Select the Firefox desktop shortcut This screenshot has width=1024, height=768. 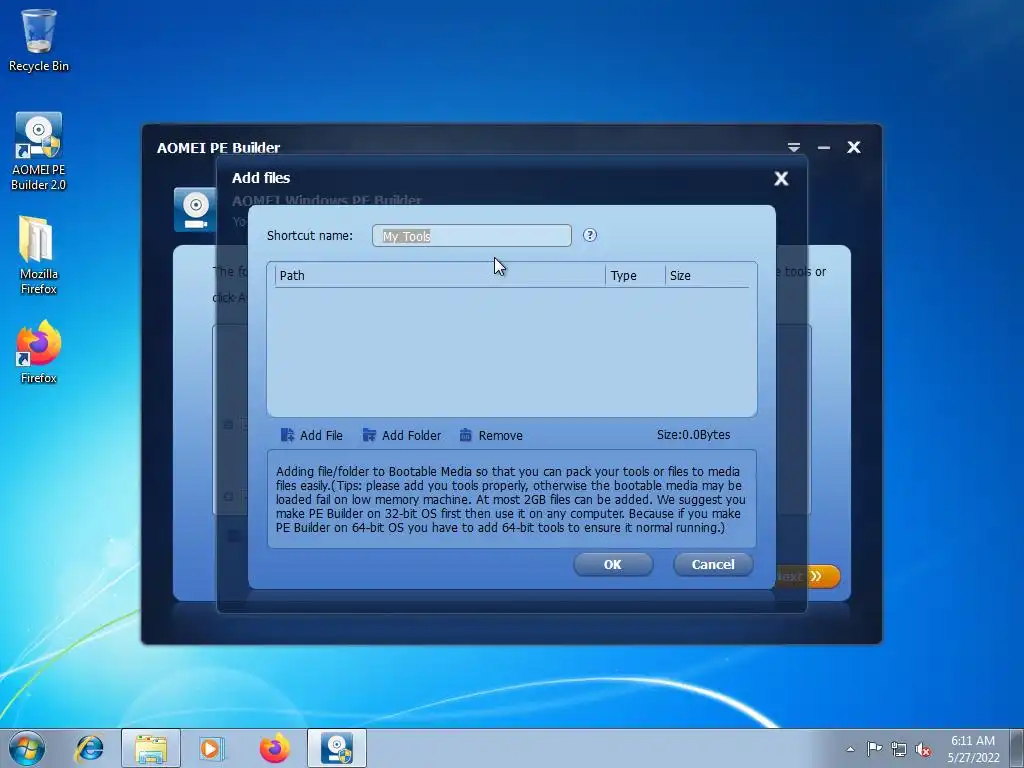pos(39,351)
